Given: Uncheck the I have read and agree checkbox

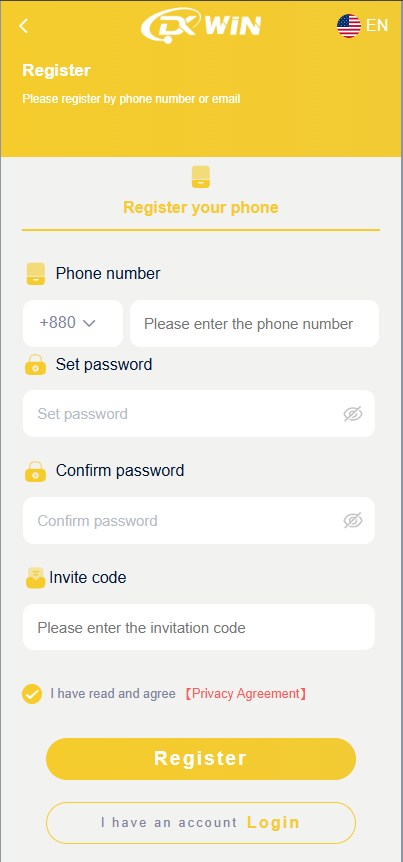Looking at the screenshot, I should (32, 694).
